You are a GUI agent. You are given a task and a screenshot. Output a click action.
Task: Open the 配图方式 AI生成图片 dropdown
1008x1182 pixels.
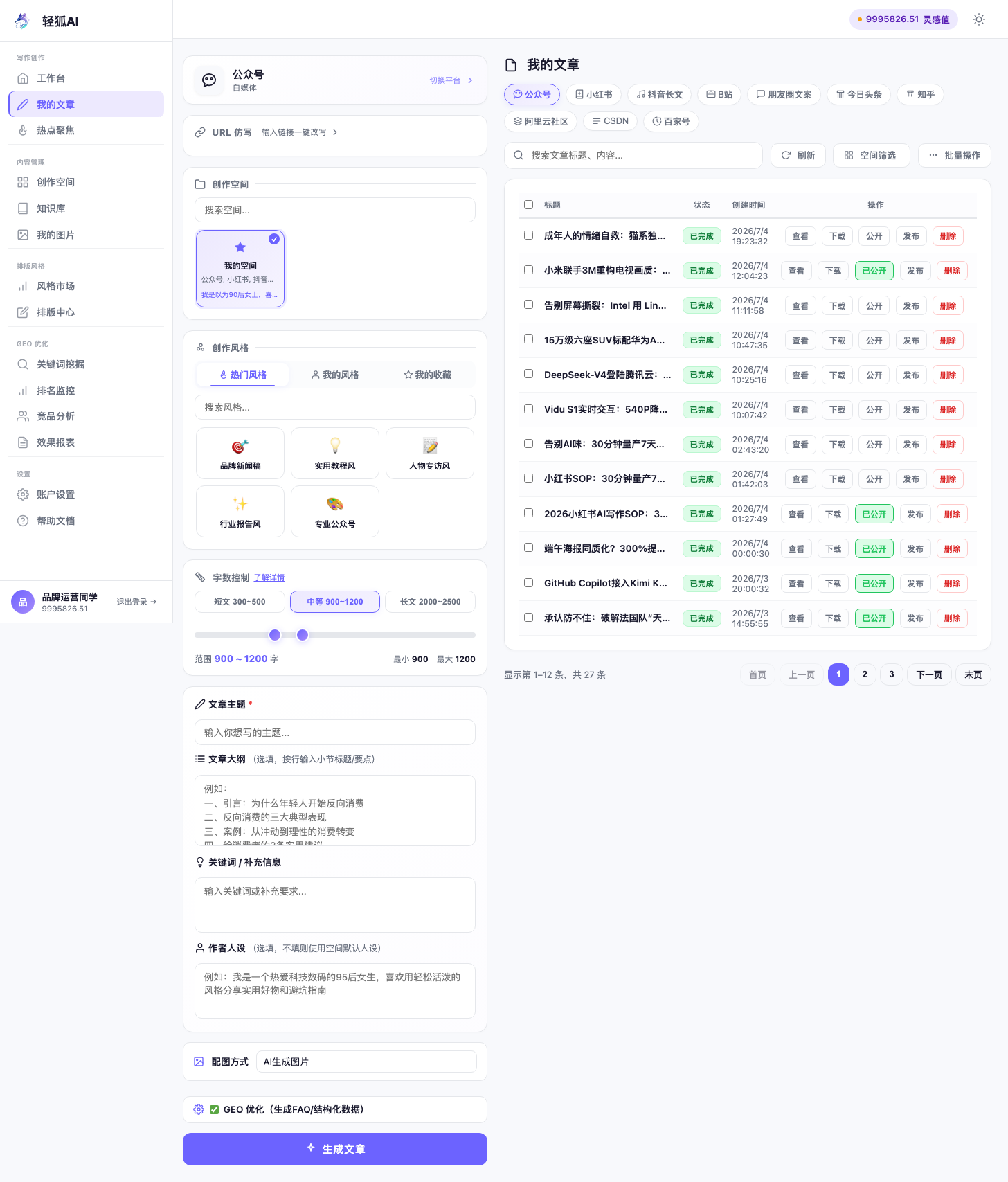(x=366, y=1062)
